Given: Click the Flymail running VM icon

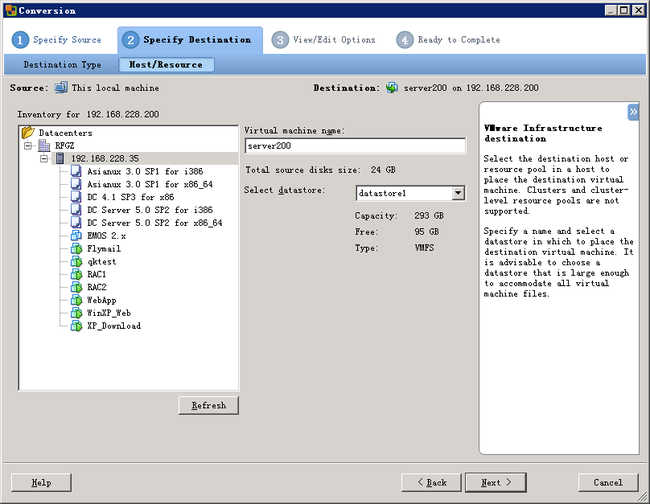Looking at the screenshot, I should pyautogui.click(x=76, y=249).
